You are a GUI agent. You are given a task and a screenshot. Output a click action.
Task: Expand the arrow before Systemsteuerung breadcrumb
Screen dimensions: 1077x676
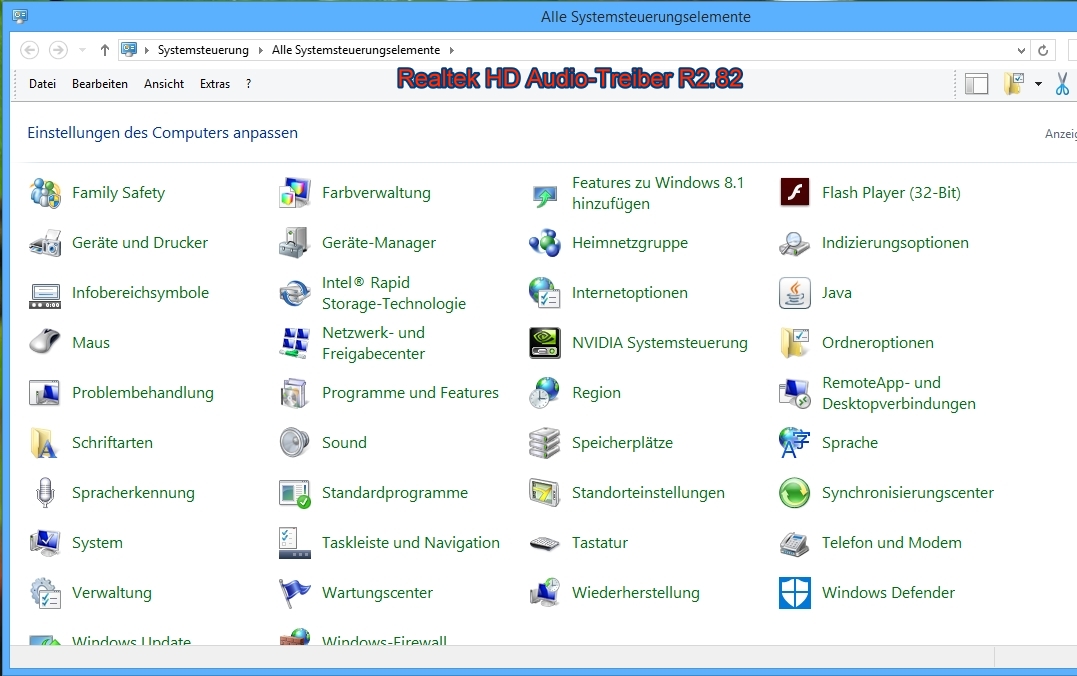coord(146,50)
